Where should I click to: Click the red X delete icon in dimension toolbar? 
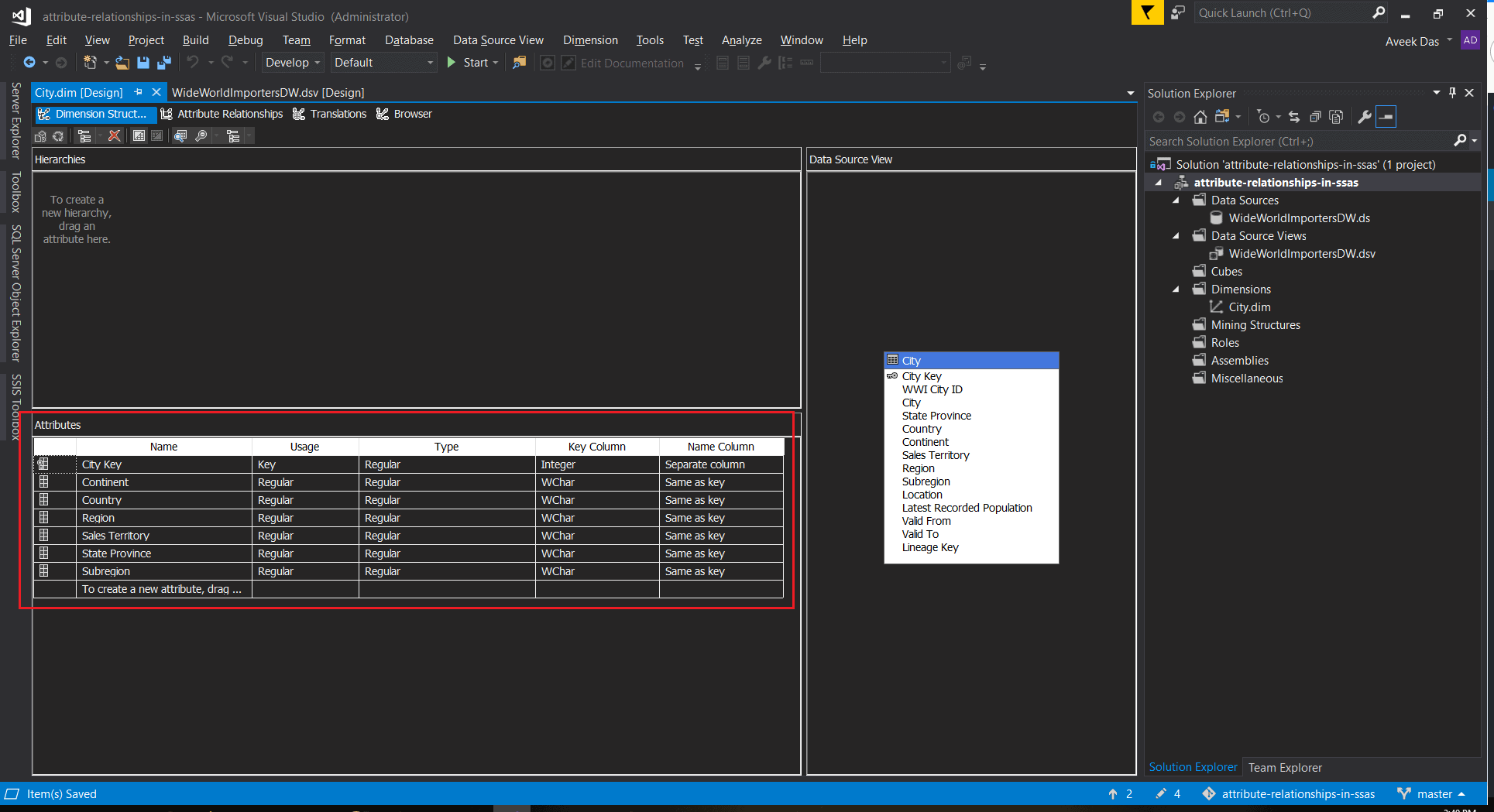[114, 136]
